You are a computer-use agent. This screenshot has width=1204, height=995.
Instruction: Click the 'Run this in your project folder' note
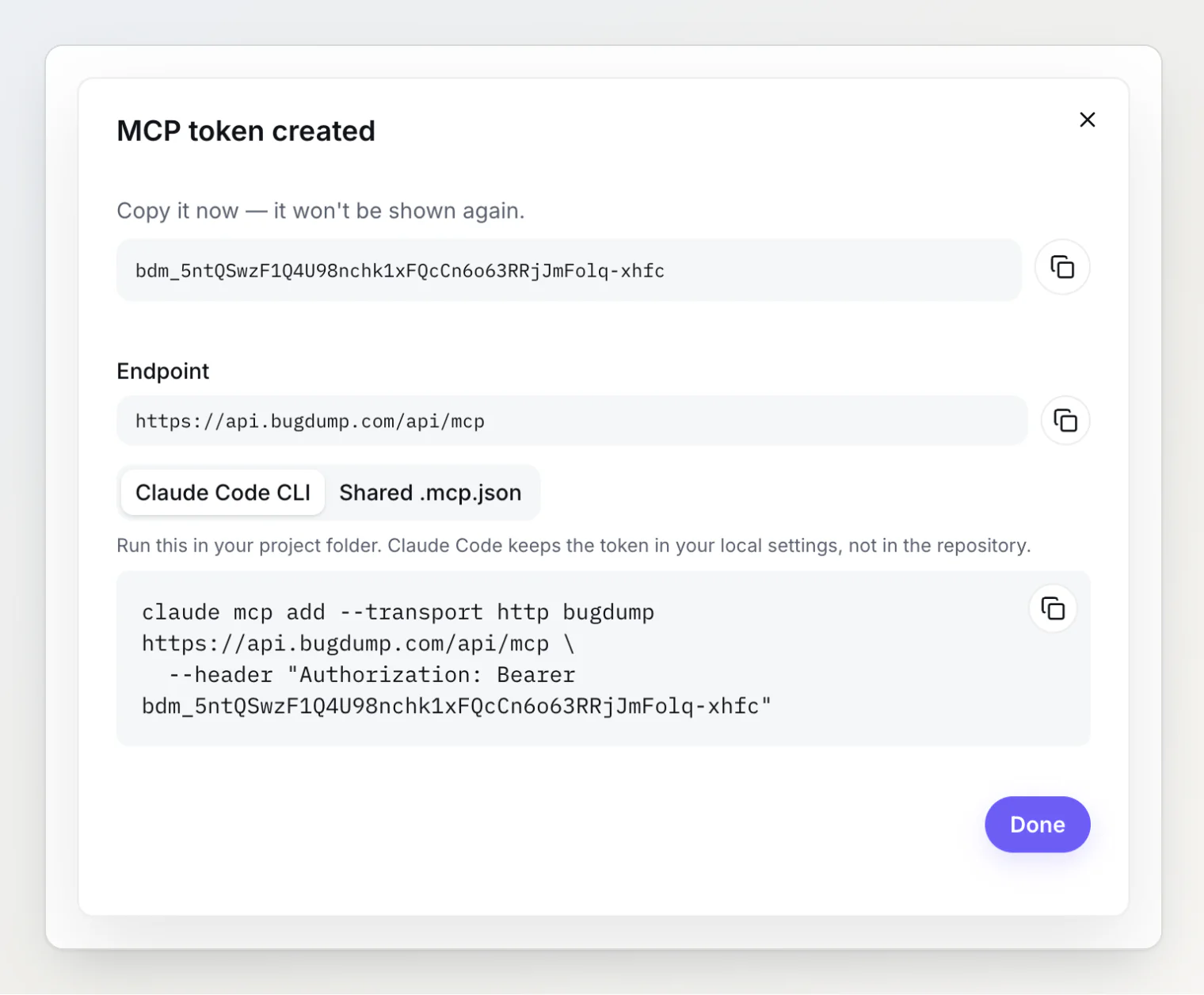573,545
